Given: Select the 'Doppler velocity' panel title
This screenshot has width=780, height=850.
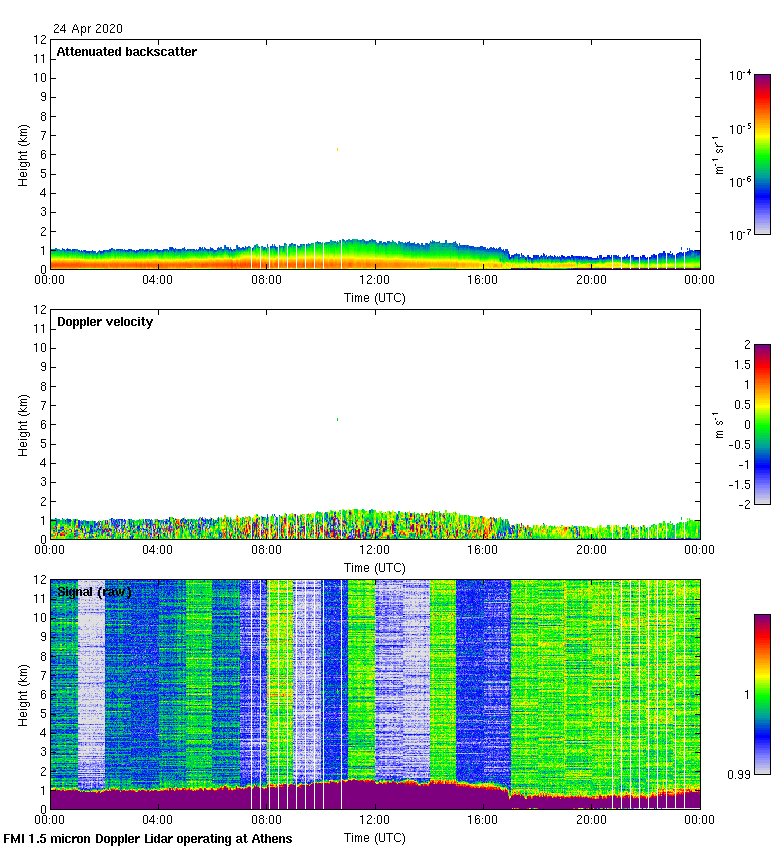Looking at the screenshot, I should click(105, 322).
